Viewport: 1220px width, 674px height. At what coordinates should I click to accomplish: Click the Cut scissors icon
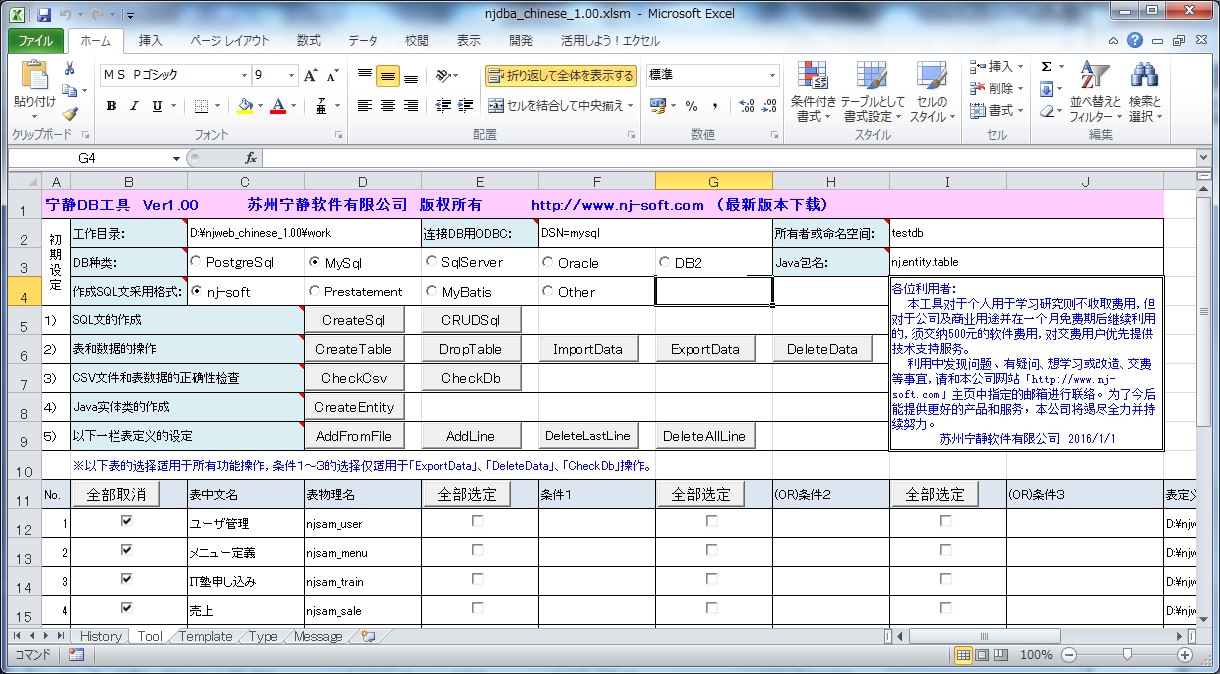click(70, 68)
